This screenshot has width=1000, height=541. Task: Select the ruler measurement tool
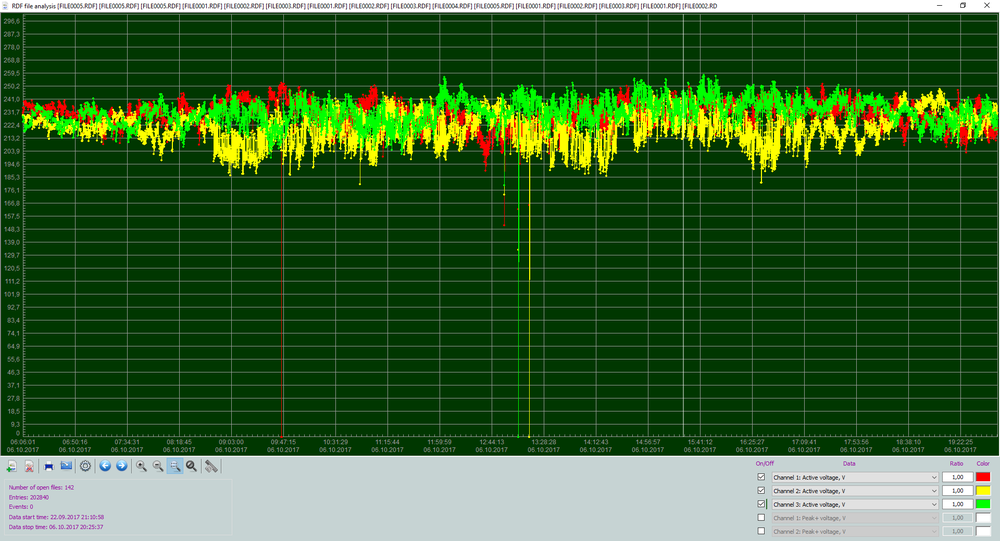[x=211, y=466]
